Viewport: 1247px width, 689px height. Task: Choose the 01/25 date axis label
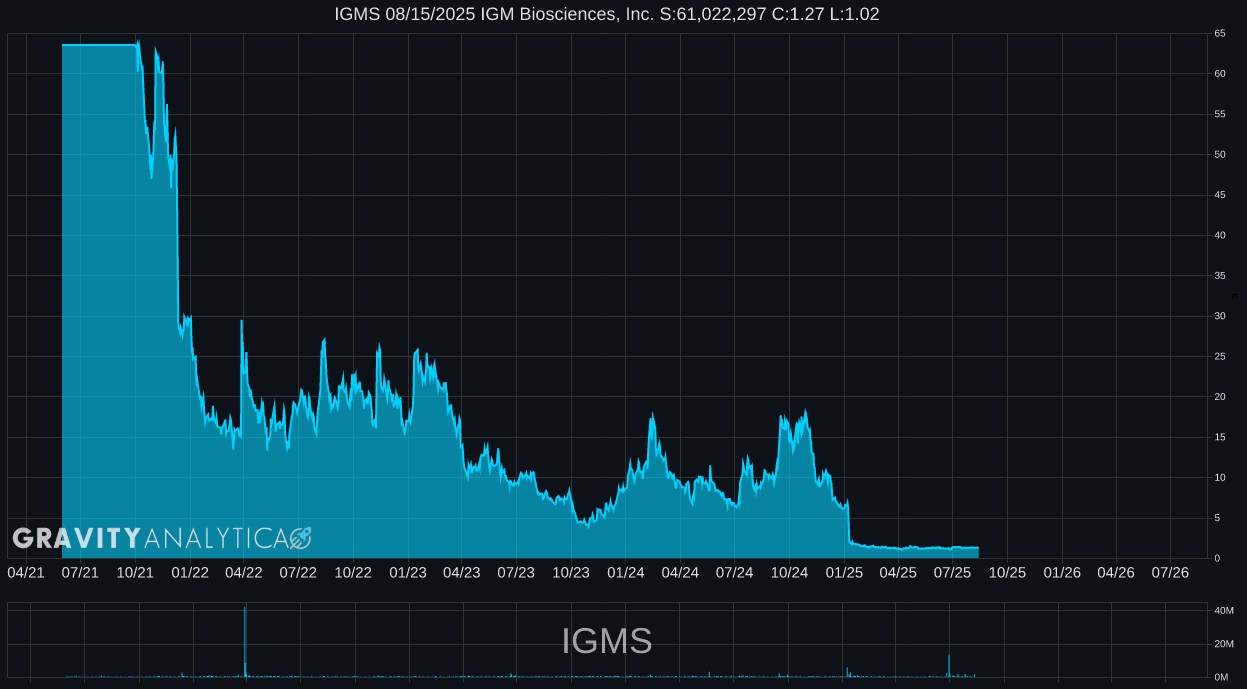click(845, 573)
